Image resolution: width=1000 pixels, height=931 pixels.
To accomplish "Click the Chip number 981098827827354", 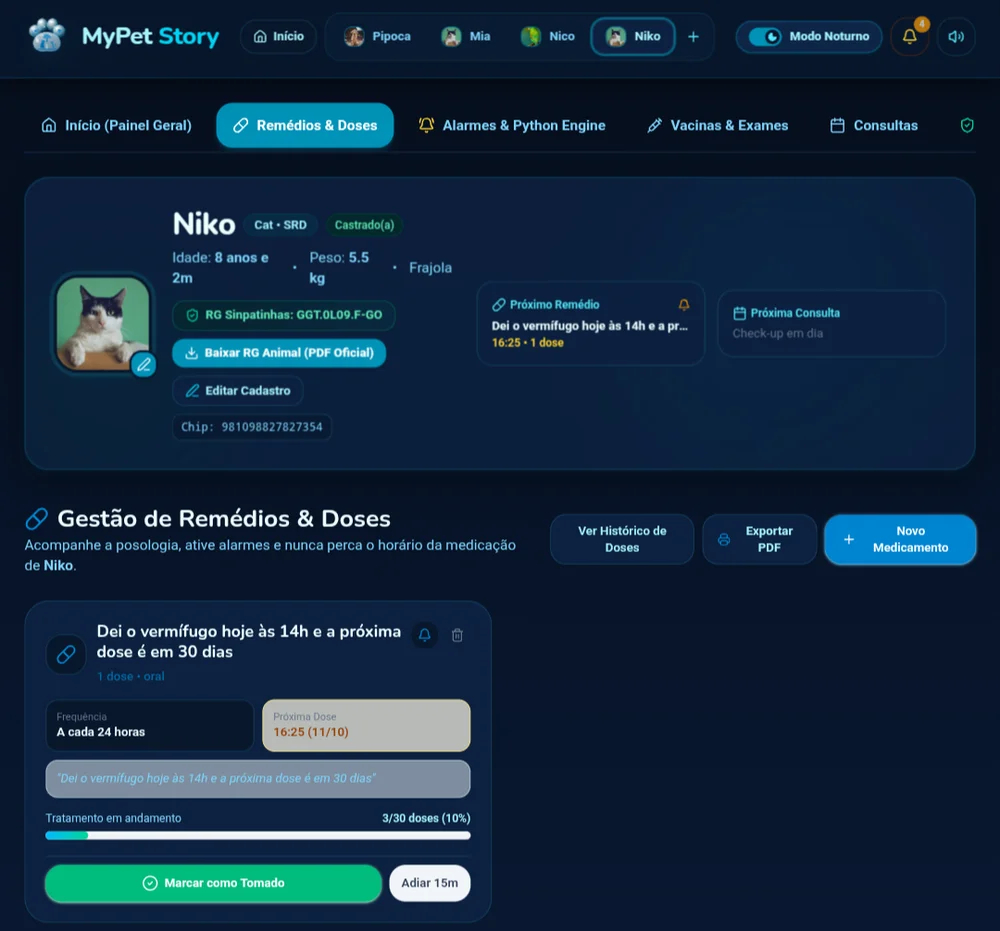I will pos(252,427).
